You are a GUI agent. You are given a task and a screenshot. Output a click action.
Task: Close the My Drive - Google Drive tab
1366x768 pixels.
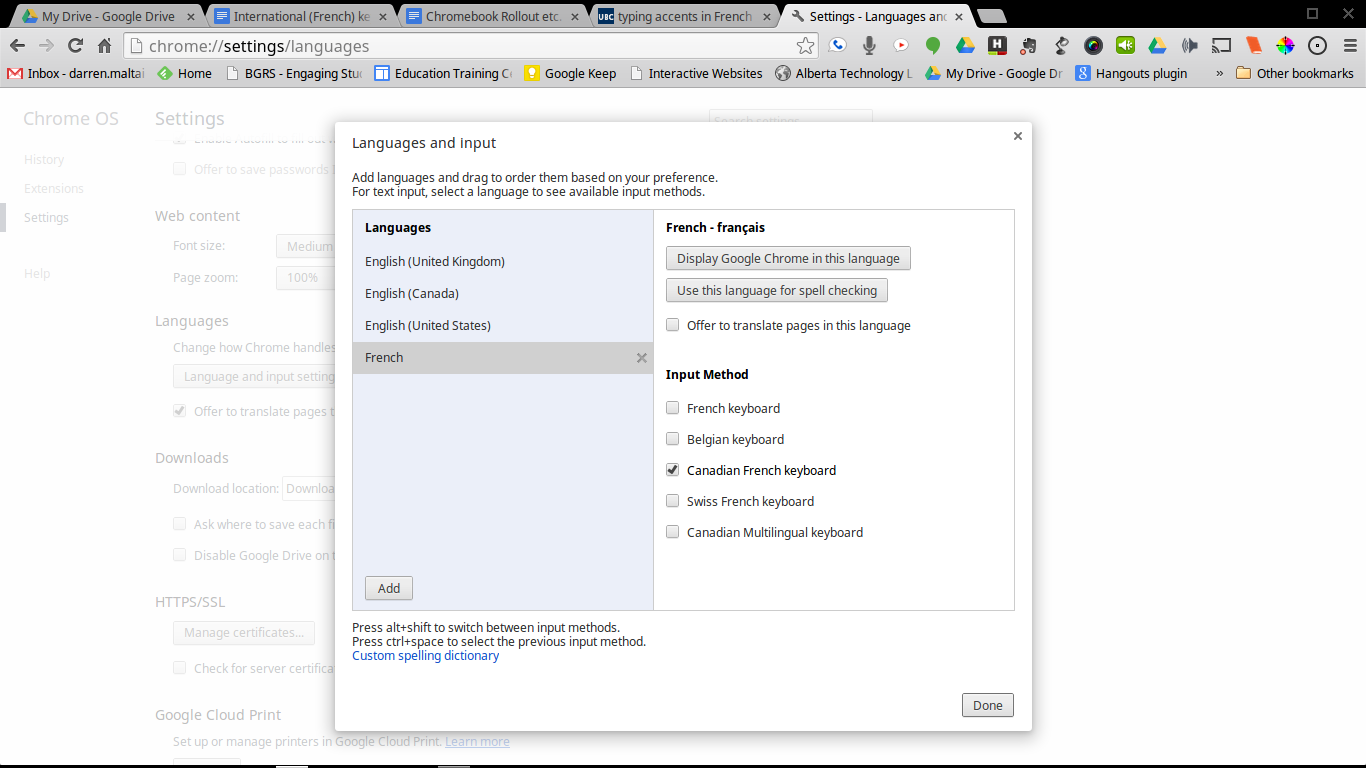[x=191, y=17]
